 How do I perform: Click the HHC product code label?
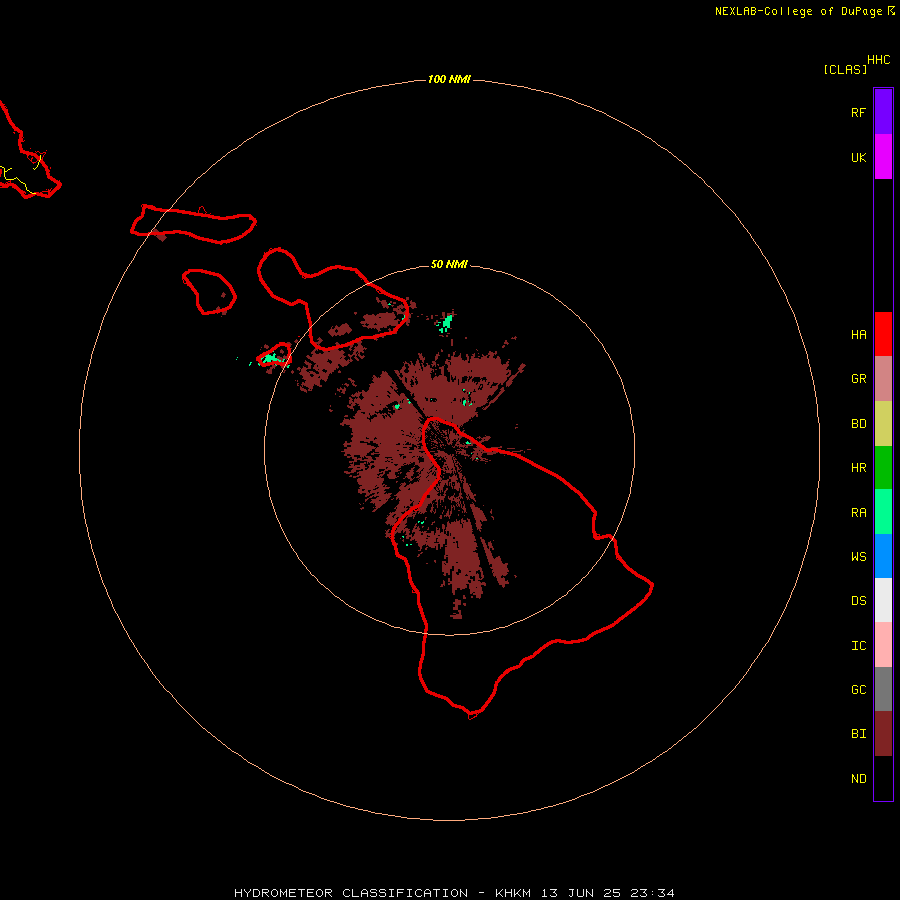tap(878, 60)
